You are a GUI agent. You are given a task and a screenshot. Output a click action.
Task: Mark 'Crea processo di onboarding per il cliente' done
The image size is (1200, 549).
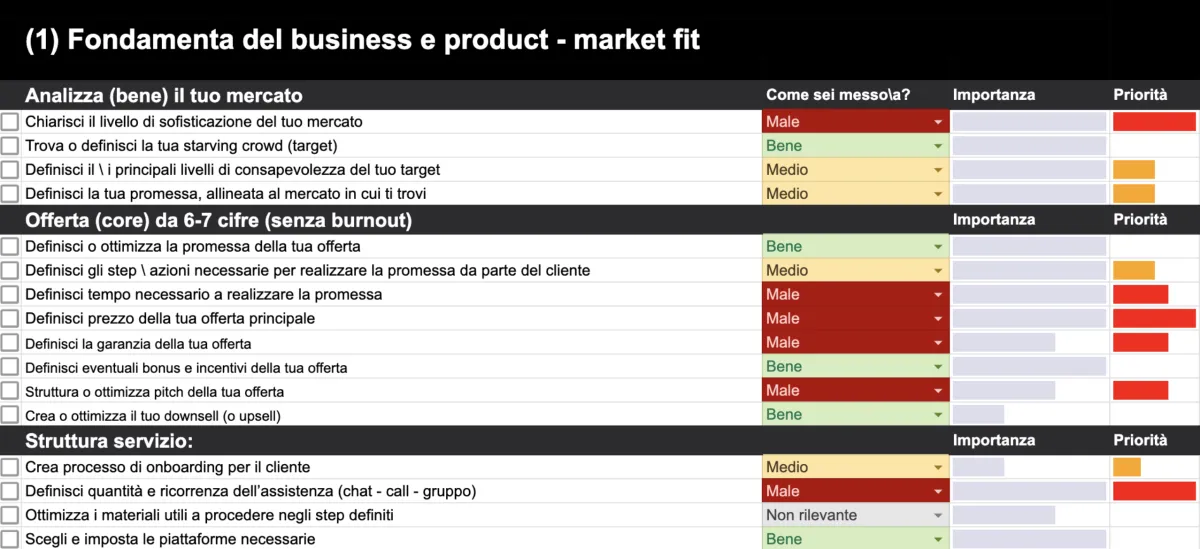10,467
